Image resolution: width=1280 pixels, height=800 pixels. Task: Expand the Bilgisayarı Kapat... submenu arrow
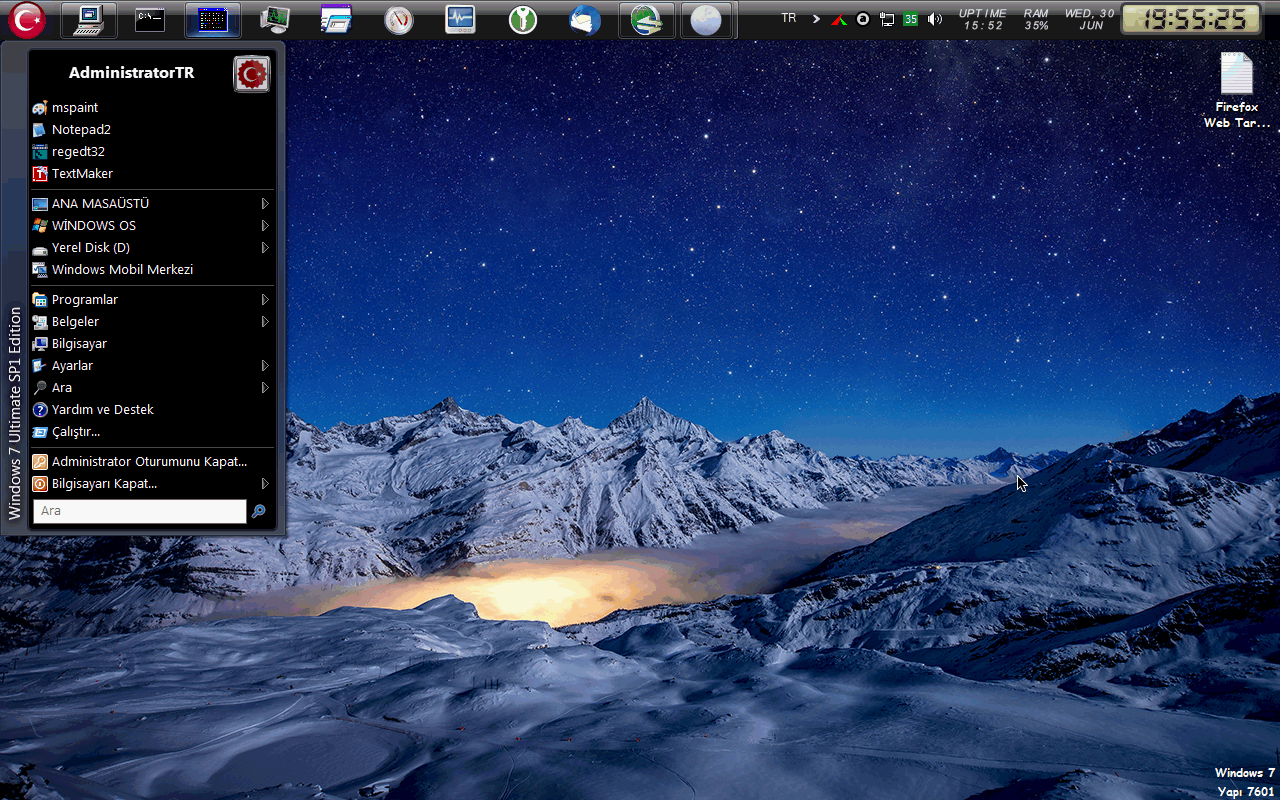pyautogui.click(x=265, y=483)
